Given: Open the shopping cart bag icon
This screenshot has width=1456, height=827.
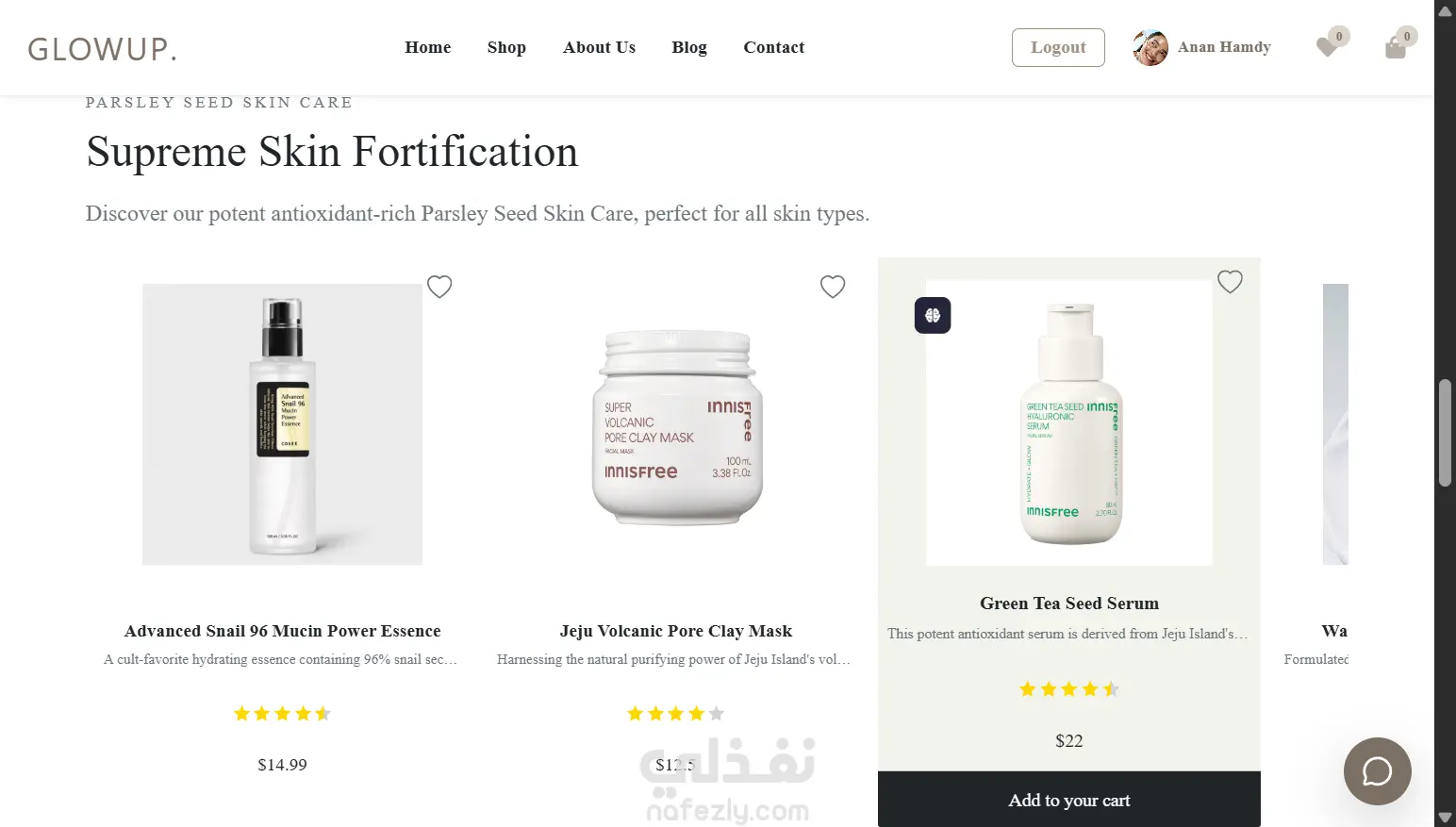Looking at the screenshot, I should pyautogui.click(x=1396, y=47).
